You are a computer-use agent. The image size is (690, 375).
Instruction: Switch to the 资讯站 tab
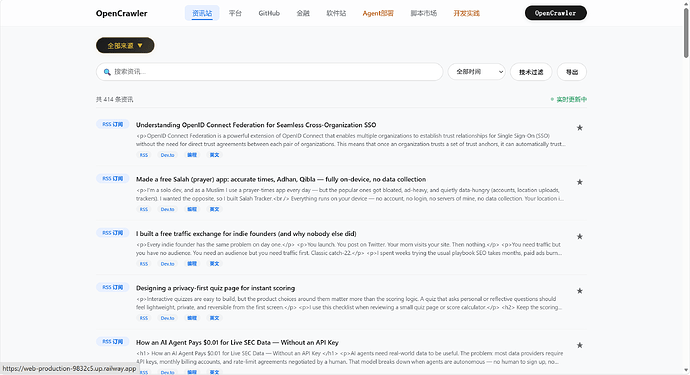(202, 13)
